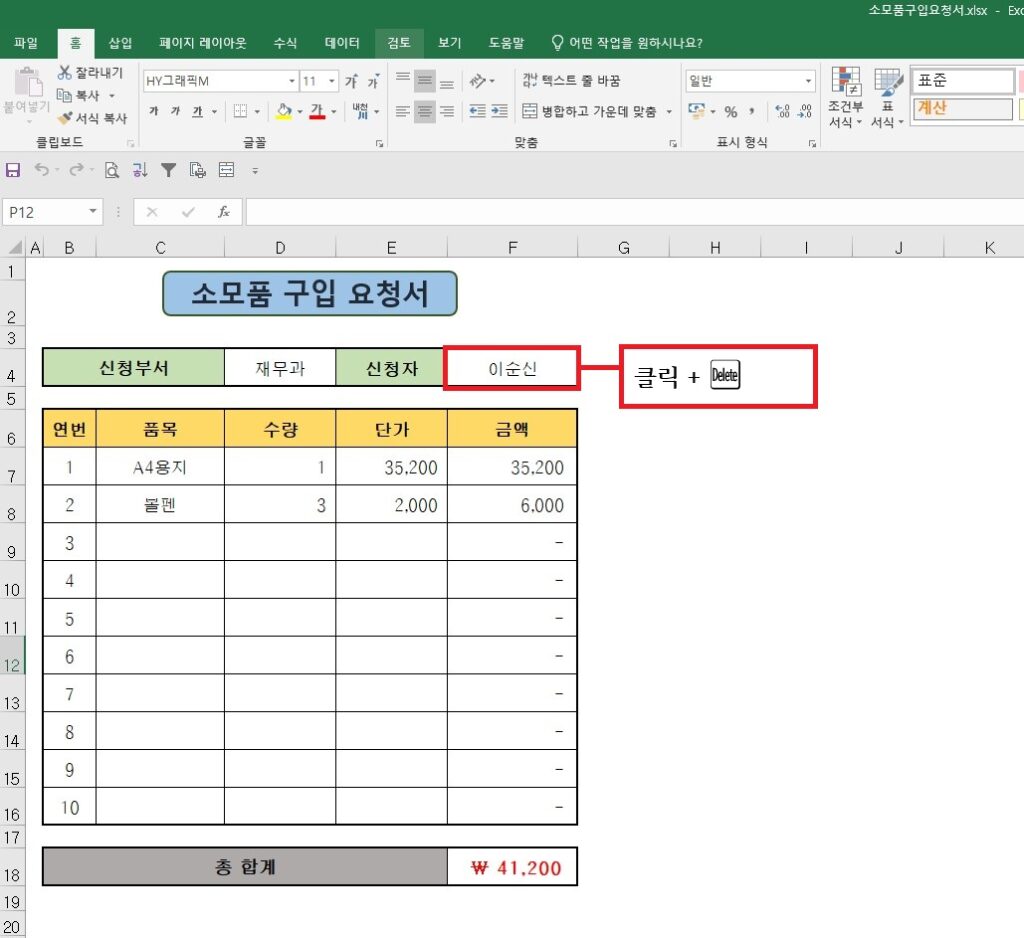Screen dimensions: 1024x938
Task: Apply red font color
Action: [317, 111]
